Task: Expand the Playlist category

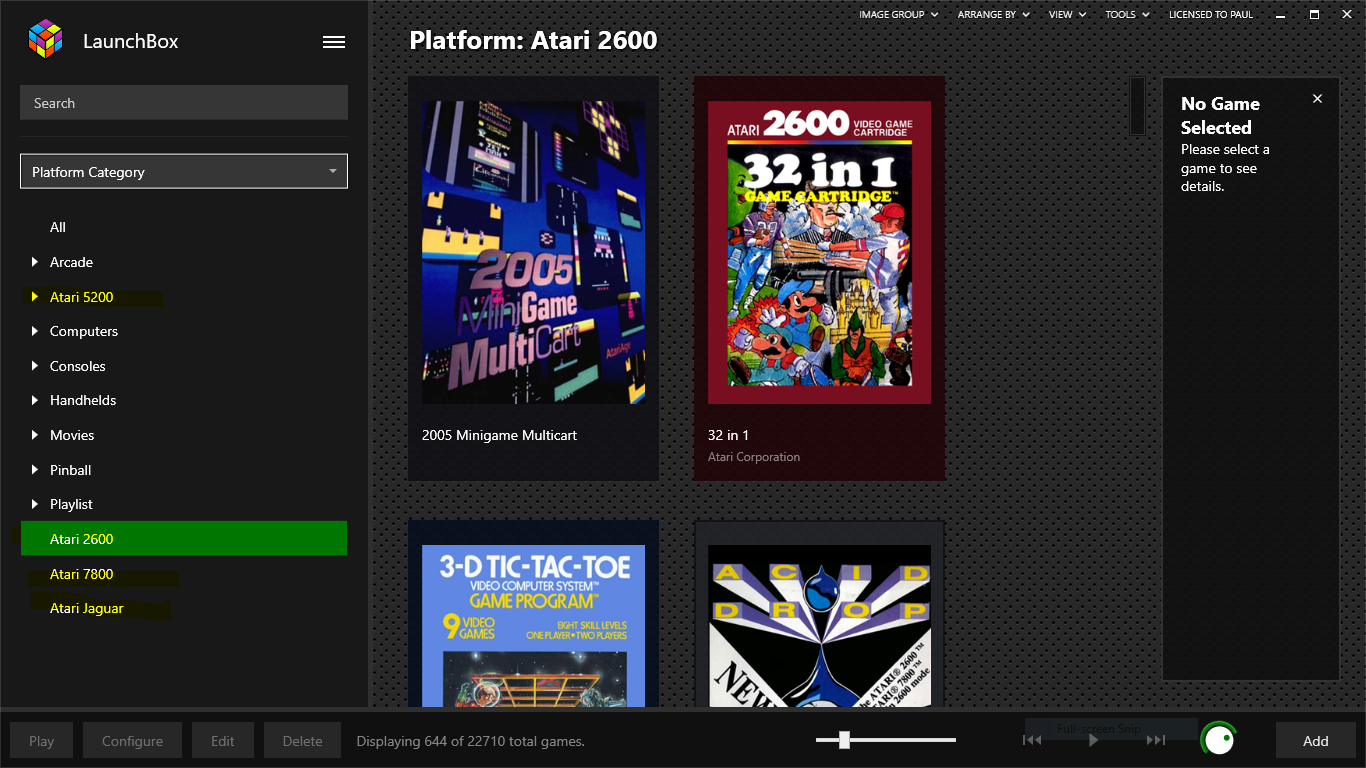Action: coord(35,504)
